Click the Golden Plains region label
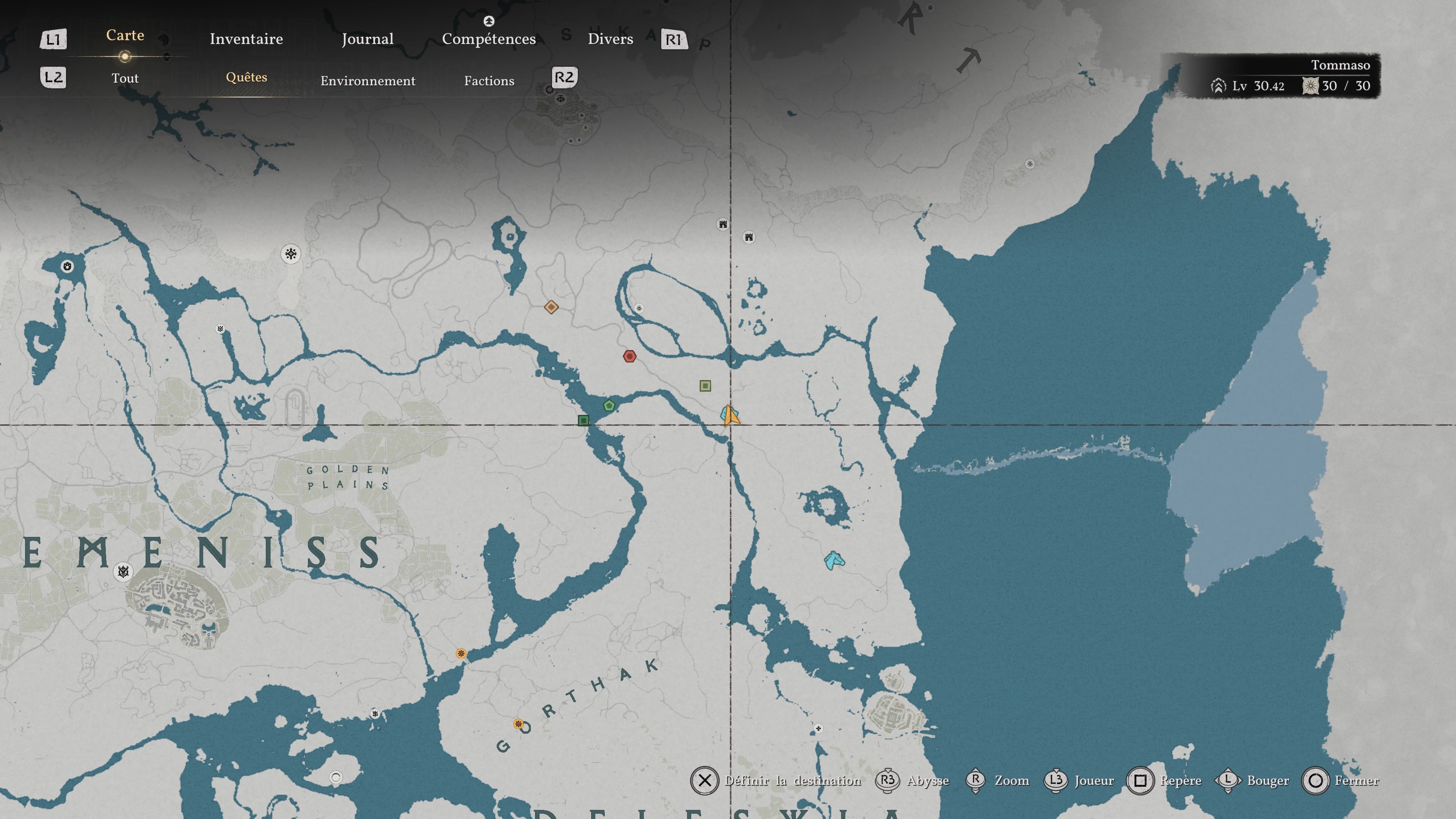Viewport: 1456px width, 819px height. (x=348, y=478)
